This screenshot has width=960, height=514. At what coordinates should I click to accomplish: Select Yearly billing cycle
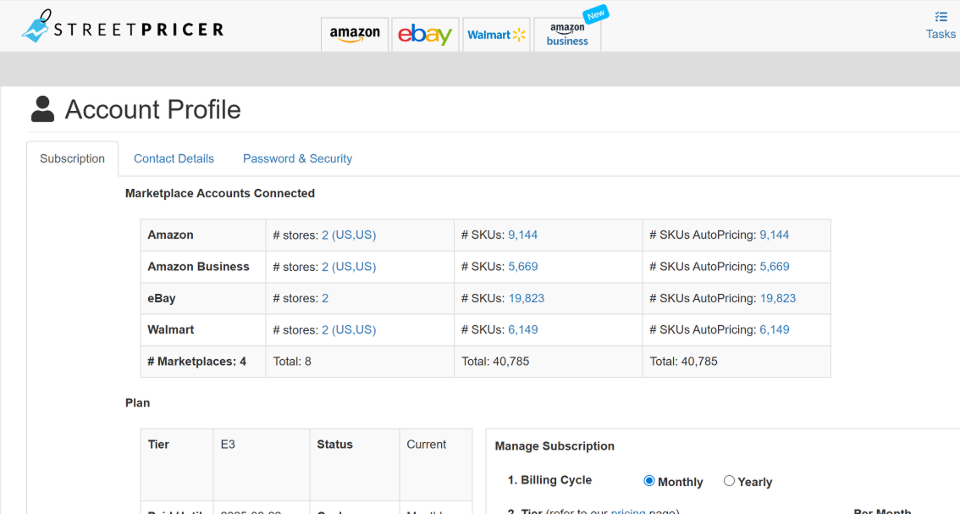coord(729,481)
